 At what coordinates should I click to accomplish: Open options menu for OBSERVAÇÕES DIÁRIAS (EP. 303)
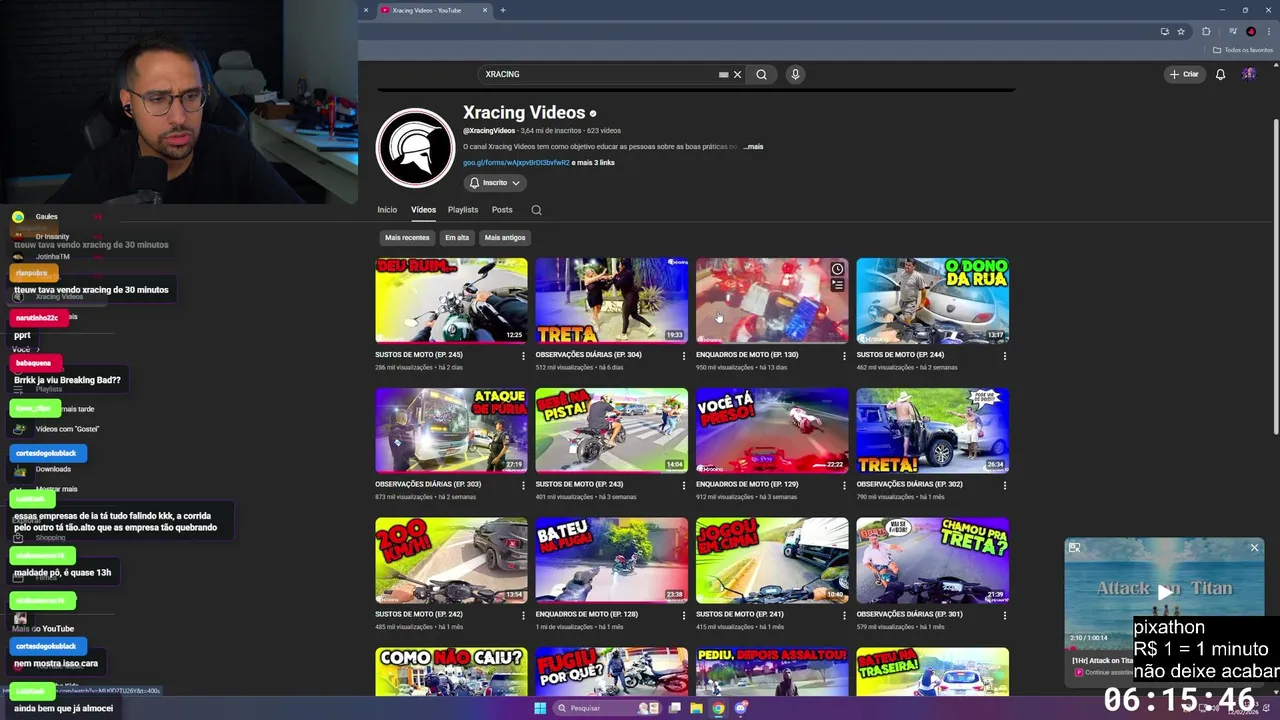(x=523, y=485)
